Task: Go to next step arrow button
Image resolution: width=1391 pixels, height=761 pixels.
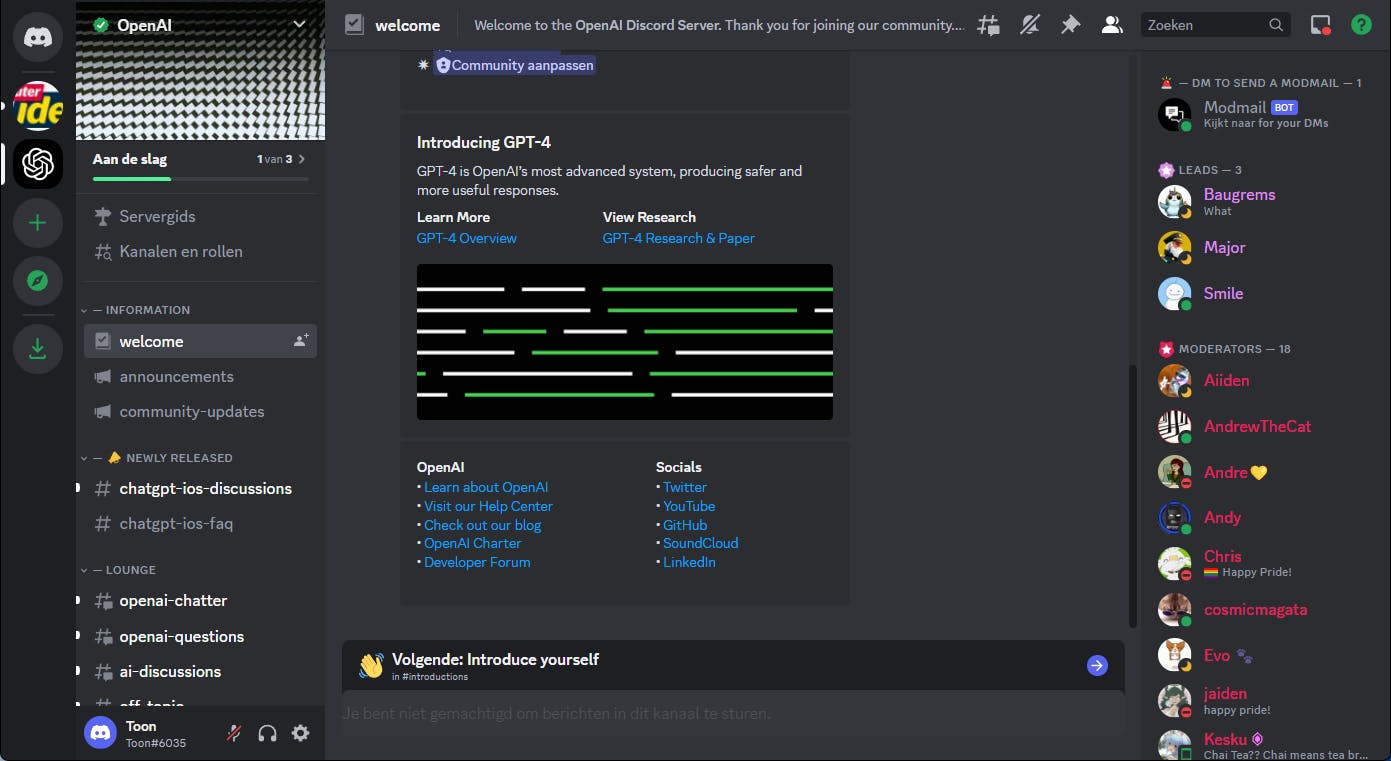Action: [x=1097, y=666]
